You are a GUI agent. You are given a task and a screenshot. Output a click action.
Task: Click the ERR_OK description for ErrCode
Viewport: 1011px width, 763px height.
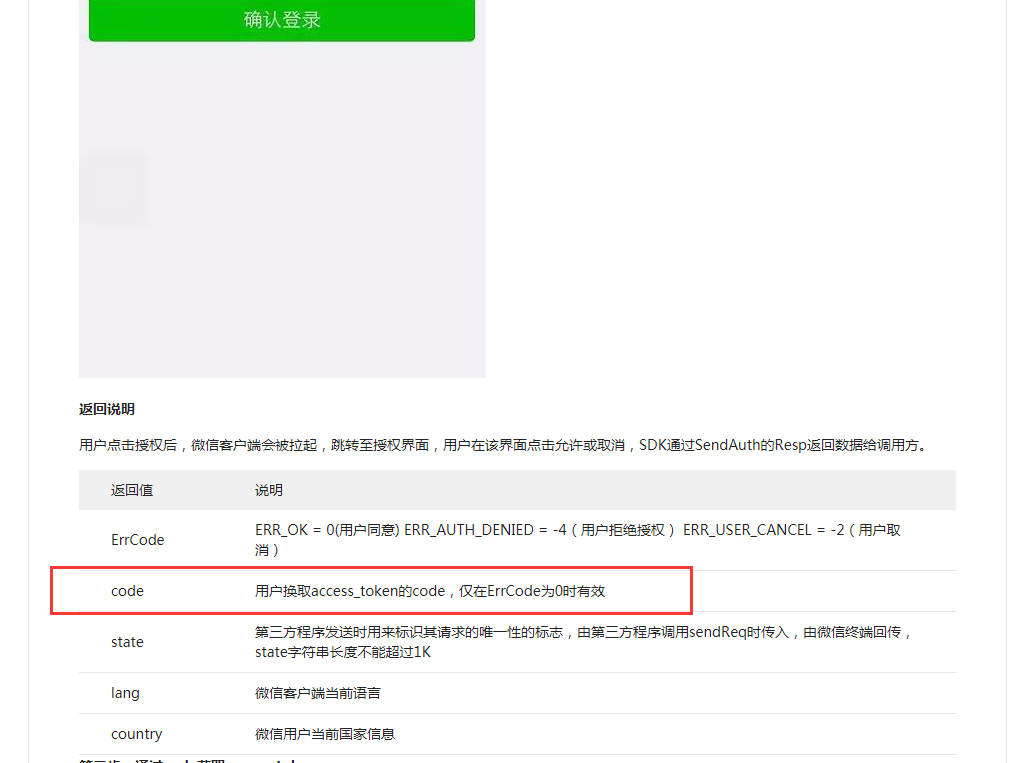[x=578, y=540]
